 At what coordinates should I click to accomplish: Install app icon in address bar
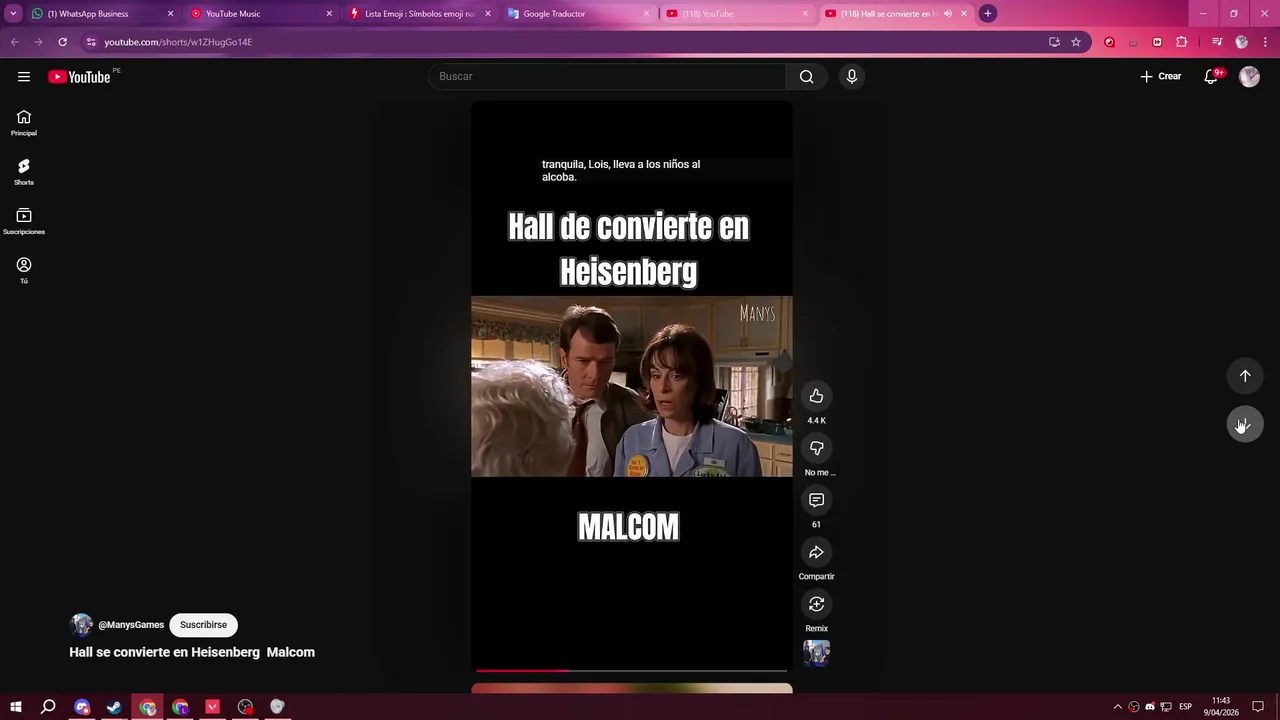coord(1054,42)
